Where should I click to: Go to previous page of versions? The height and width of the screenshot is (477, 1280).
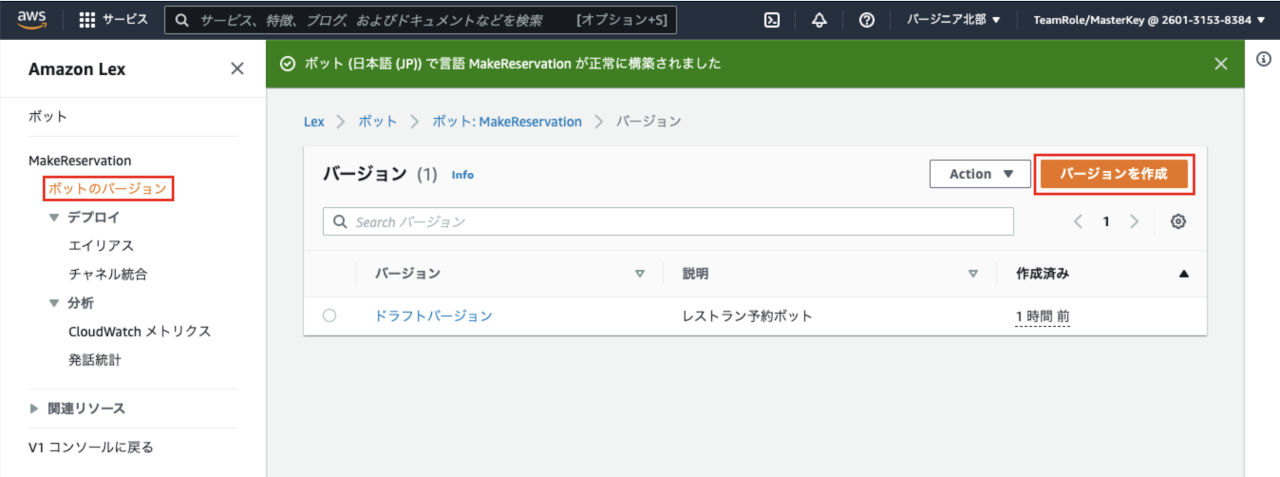coord(1078,222)
